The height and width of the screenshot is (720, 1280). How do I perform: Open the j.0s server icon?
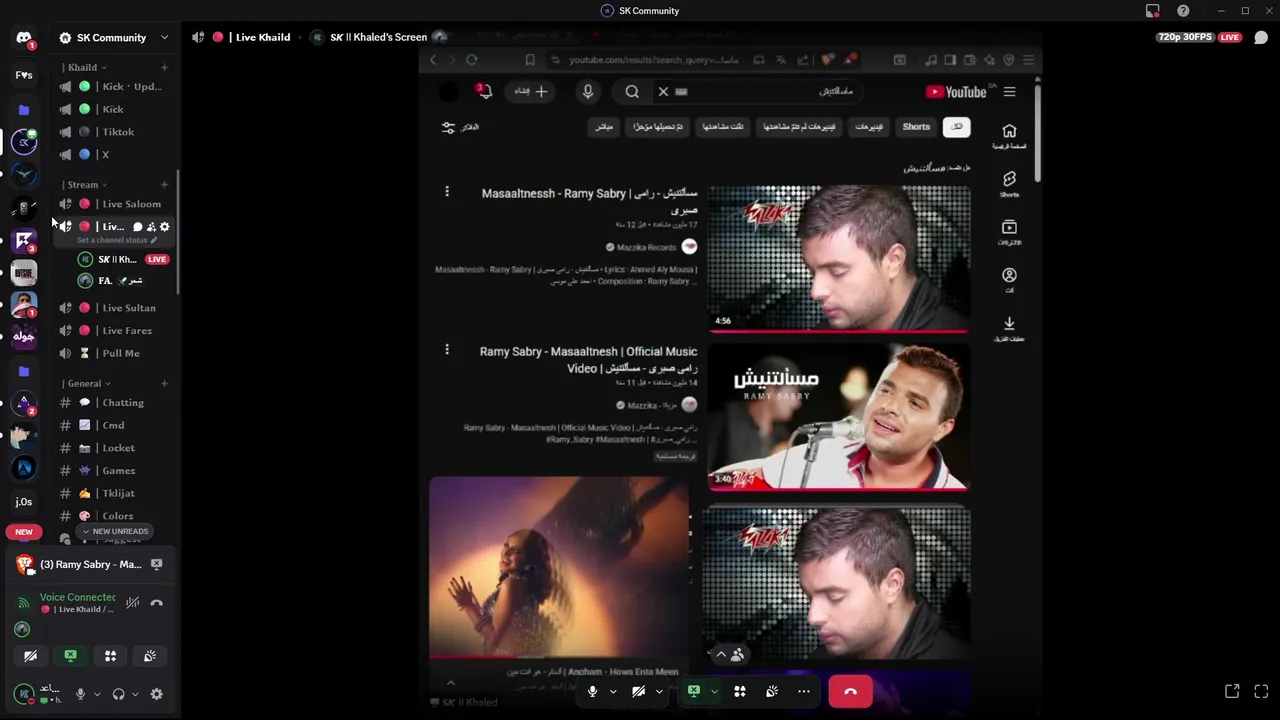[24, 502]
